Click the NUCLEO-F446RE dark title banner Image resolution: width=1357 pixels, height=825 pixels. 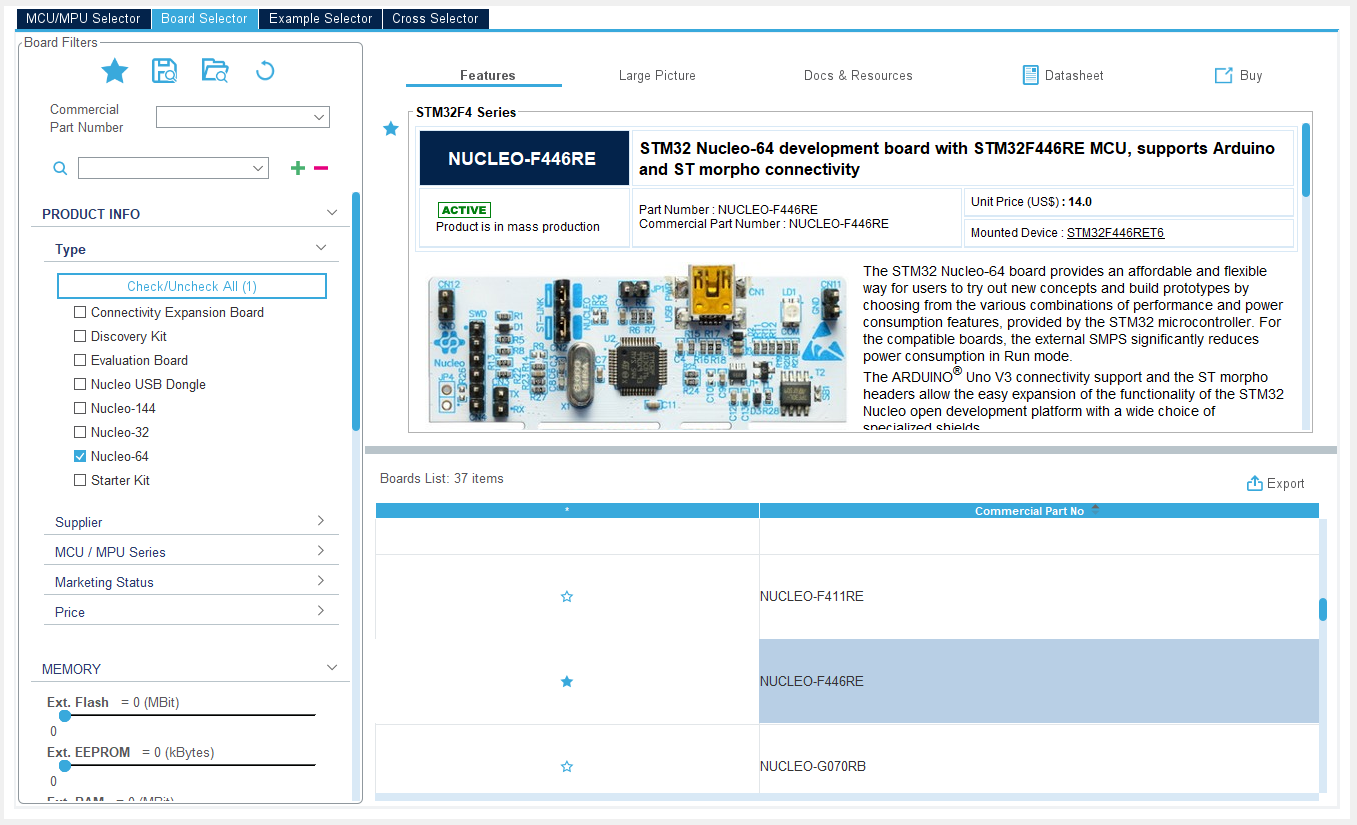click(x=524, y=158)
